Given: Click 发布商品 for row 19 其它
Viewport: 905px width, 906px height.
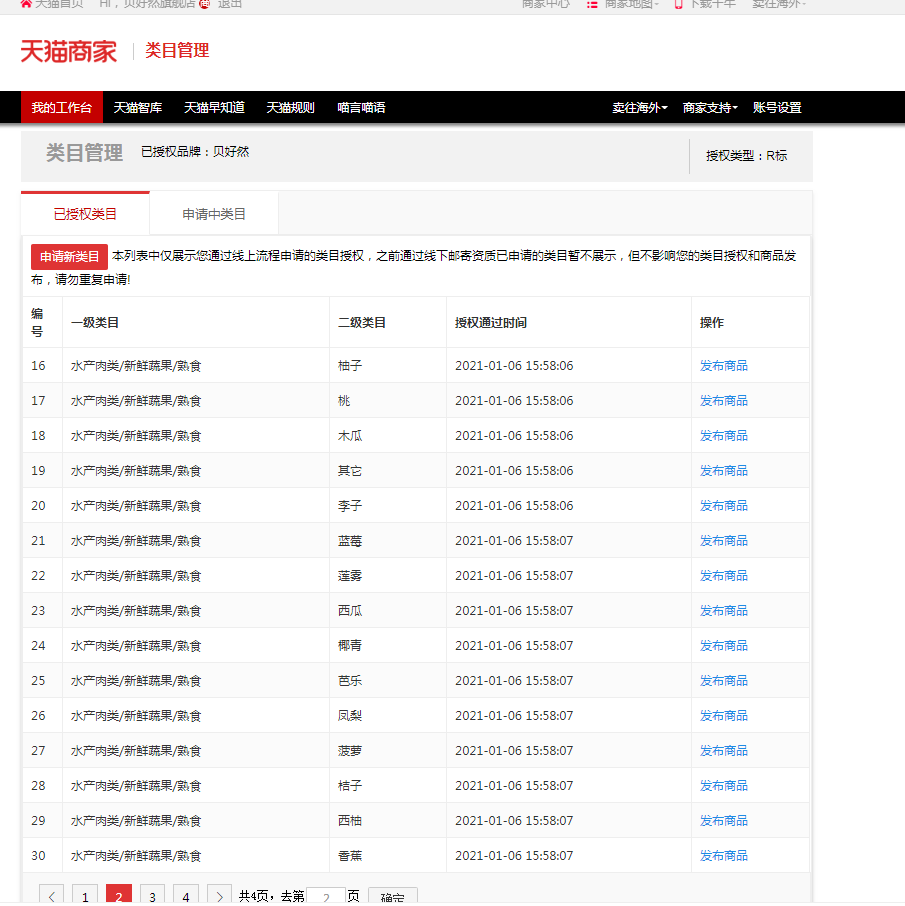Looking at the screenshot, I should (x=724, y=470).
